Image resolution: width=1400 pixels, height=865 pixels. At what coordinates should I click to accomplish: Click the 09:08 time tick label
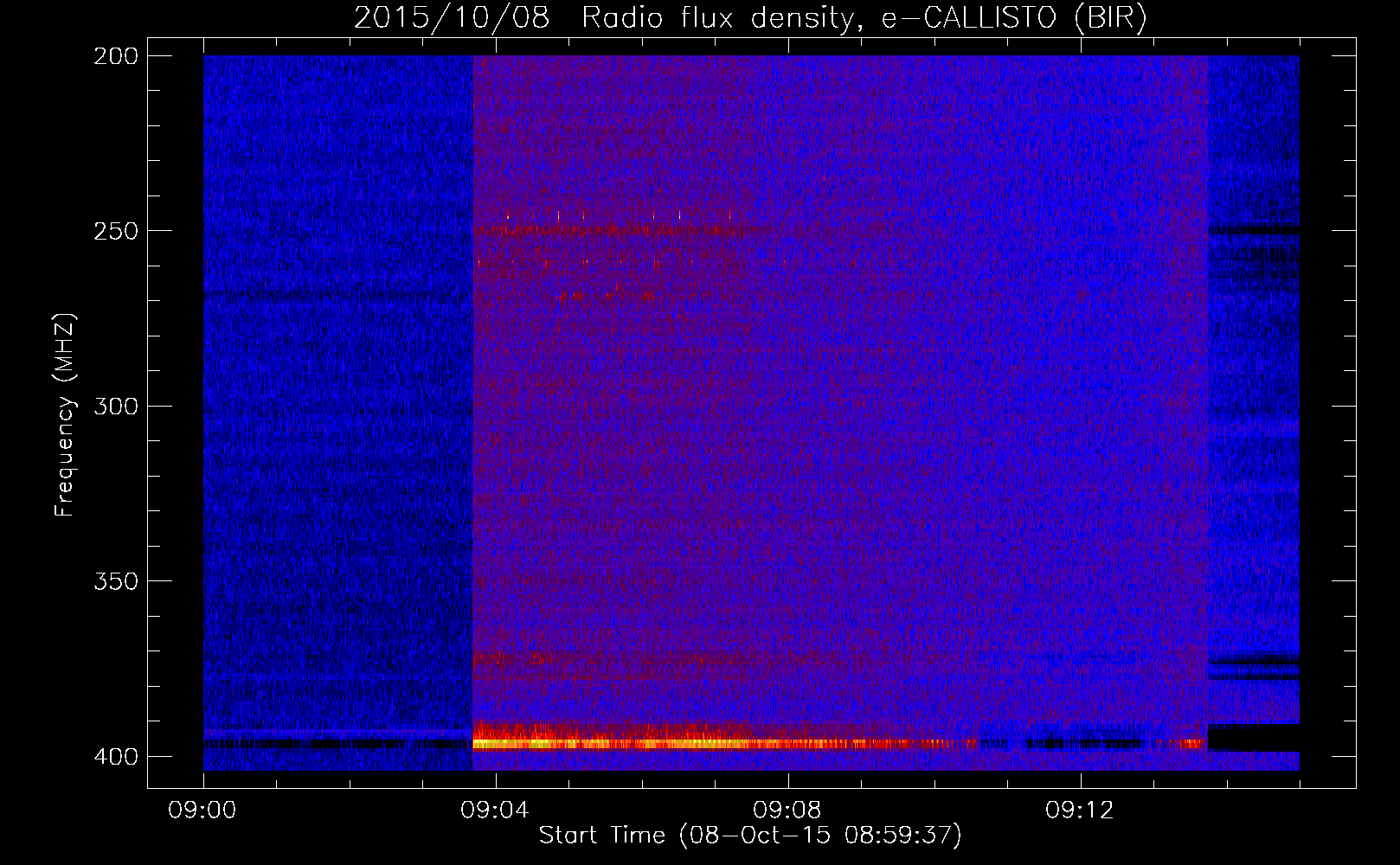point(787,811)
